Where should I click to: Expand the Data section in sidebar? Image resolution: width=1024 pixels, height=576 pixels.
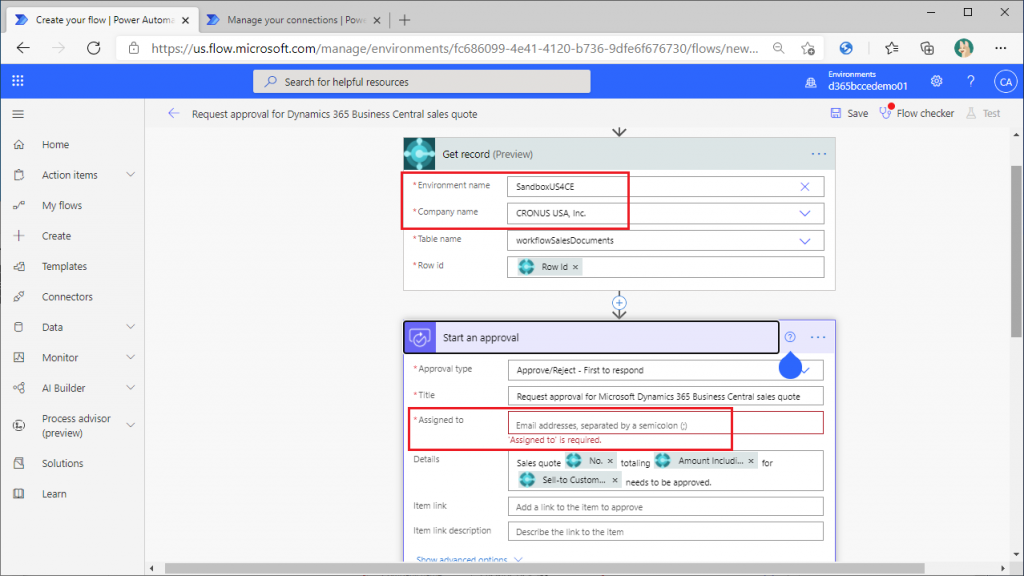click(x=131, y=327)
